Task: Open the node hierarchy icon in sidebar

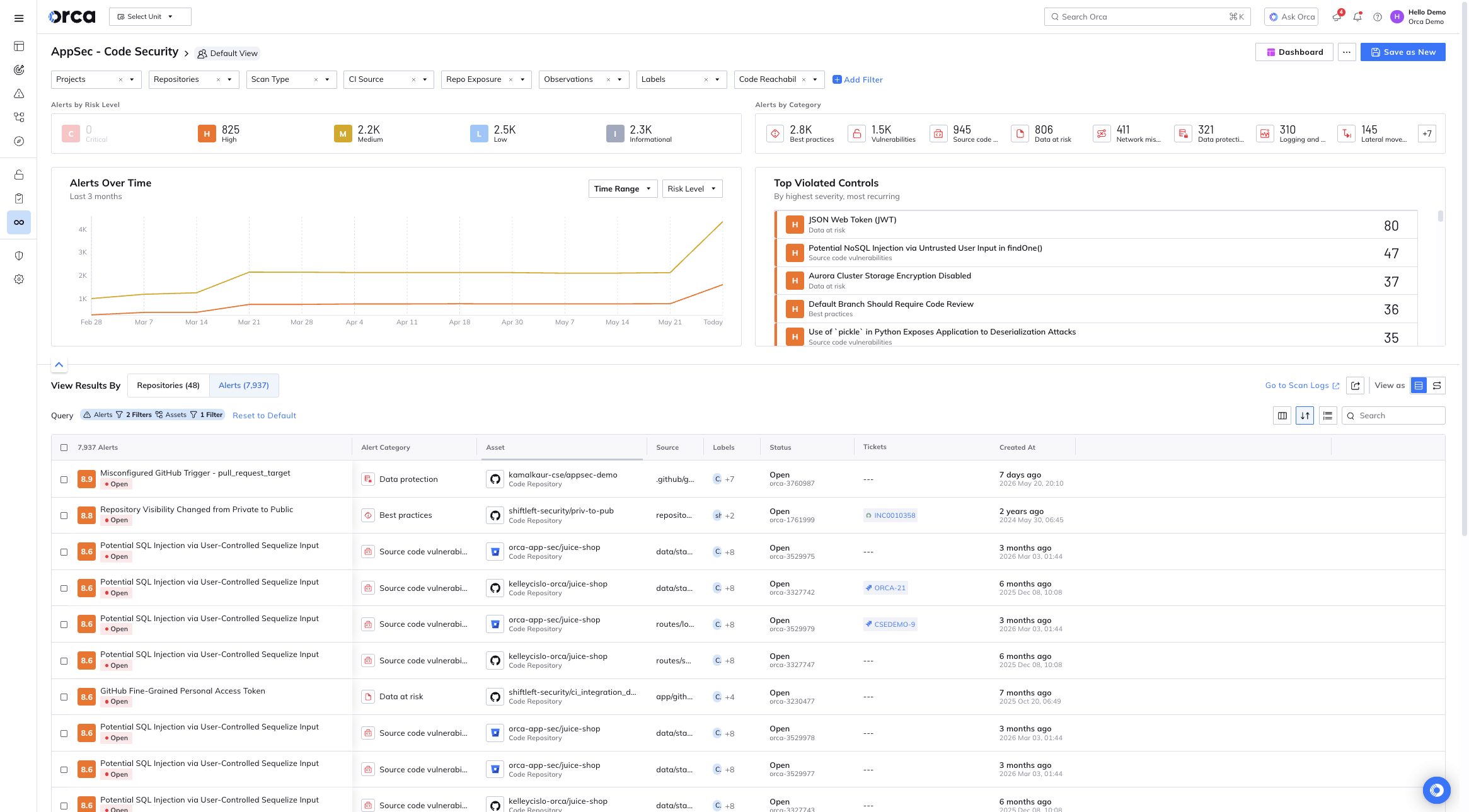Action: [x=19, y=117]
